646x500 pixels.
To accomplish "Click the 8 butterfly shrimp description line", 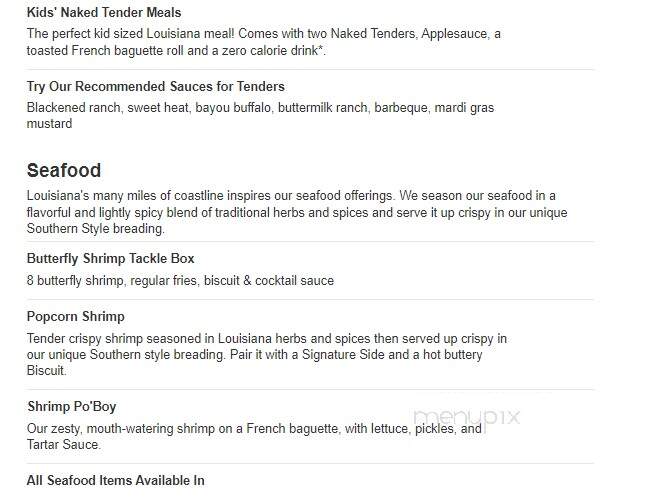I will coord(180,280).
